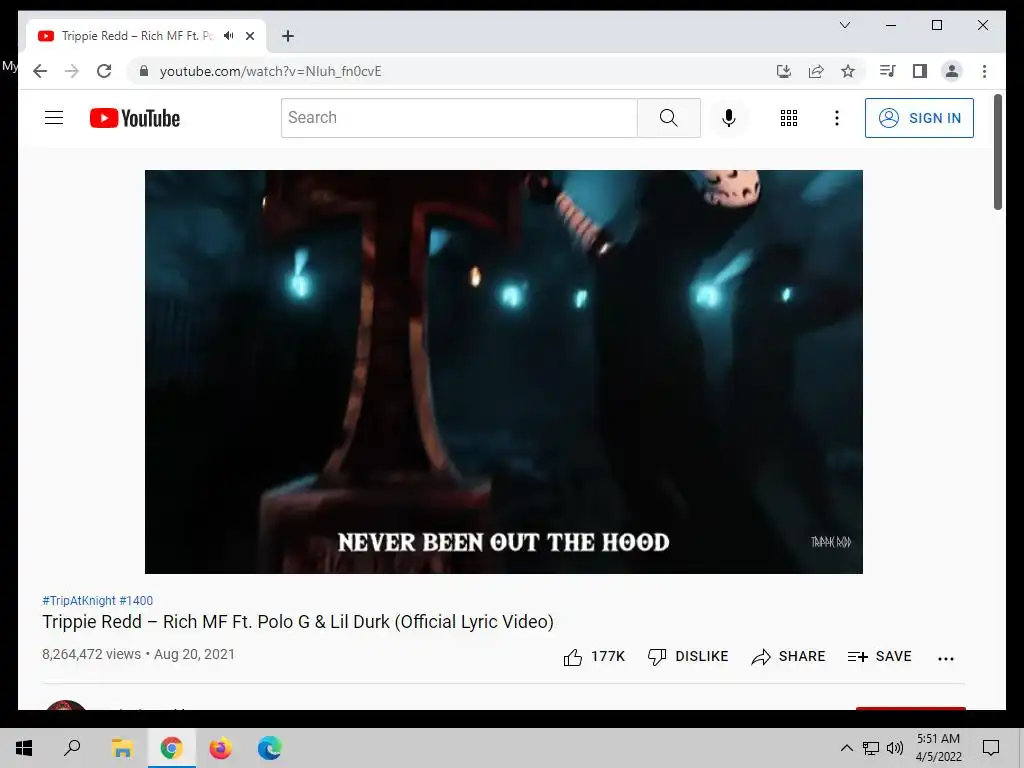Reload the YouTube page

click(x=104, y=71)
